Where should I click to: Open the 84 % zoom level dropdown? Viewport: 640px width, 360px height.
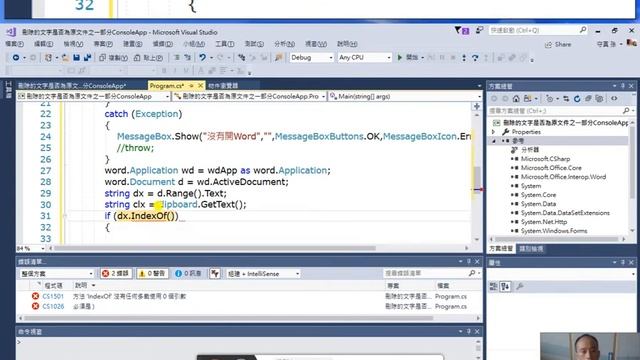pos(31,248)
